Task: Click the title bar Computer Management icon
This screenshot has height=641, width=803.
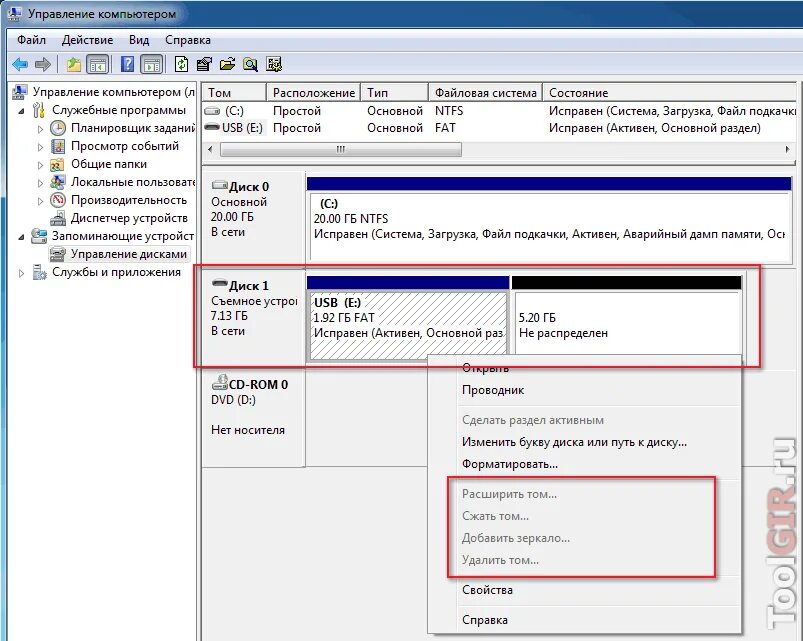Action: 14,14
